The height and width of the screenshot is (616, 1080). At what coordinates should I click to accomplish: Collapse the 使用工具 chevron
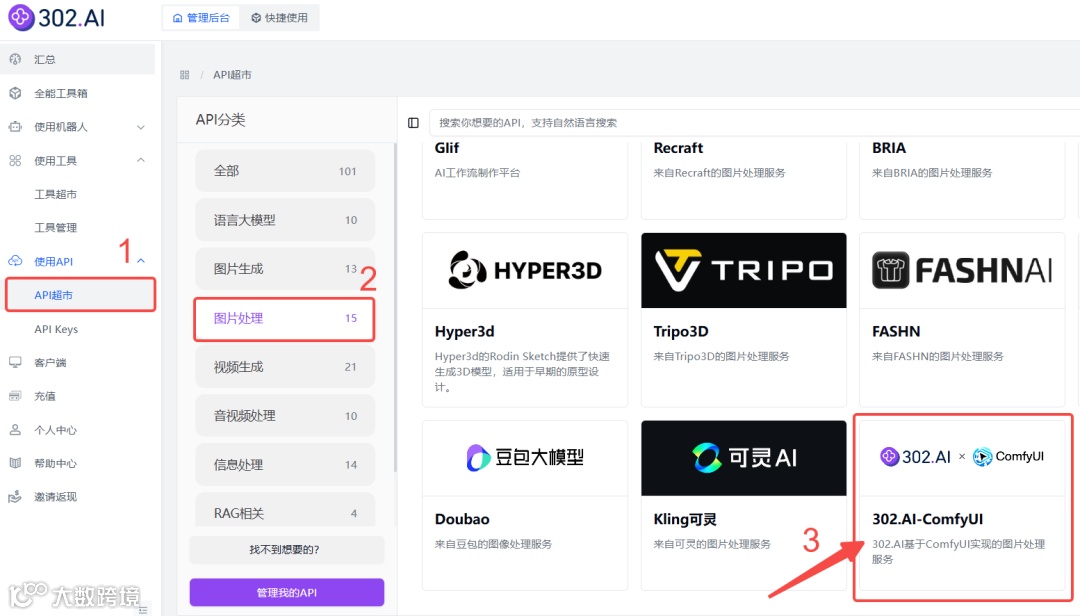[x=141, y=160]
